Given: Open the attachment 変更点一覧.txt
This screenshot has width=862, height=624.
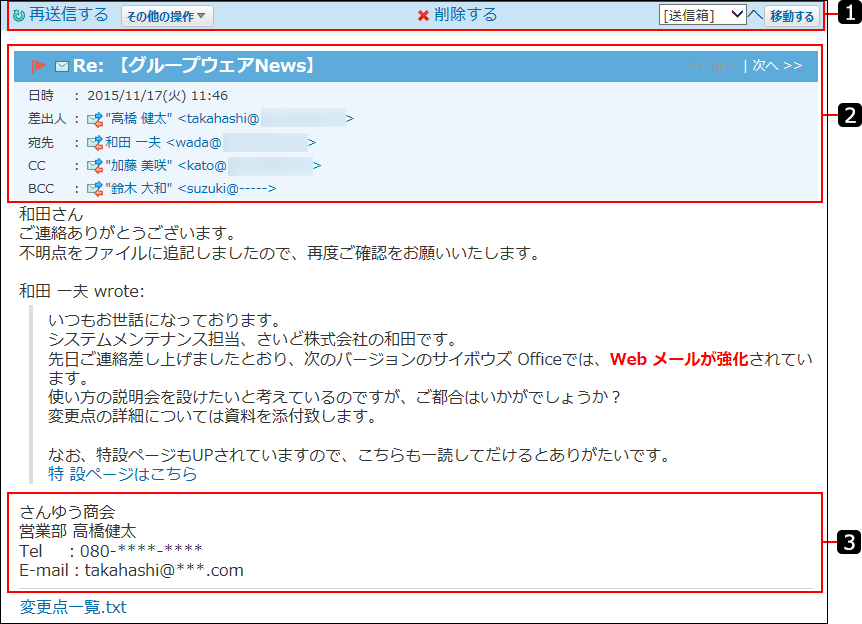Looking at the screenshot, I should tap(73, 607).
